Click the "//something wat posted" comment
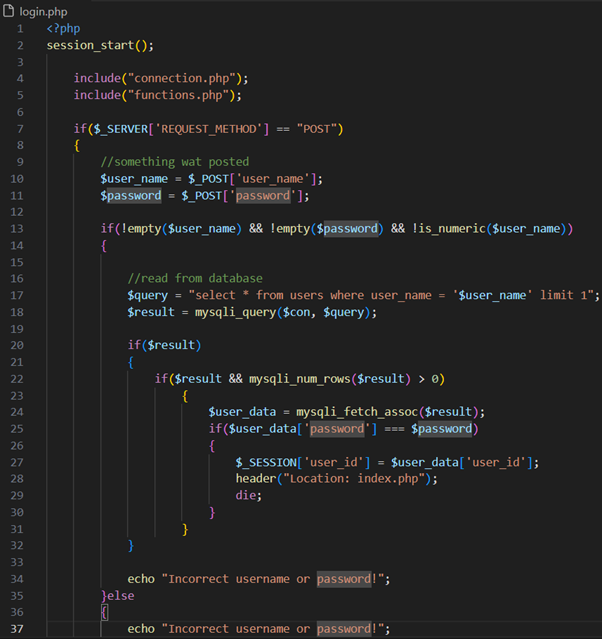 [x=175, y=162]
